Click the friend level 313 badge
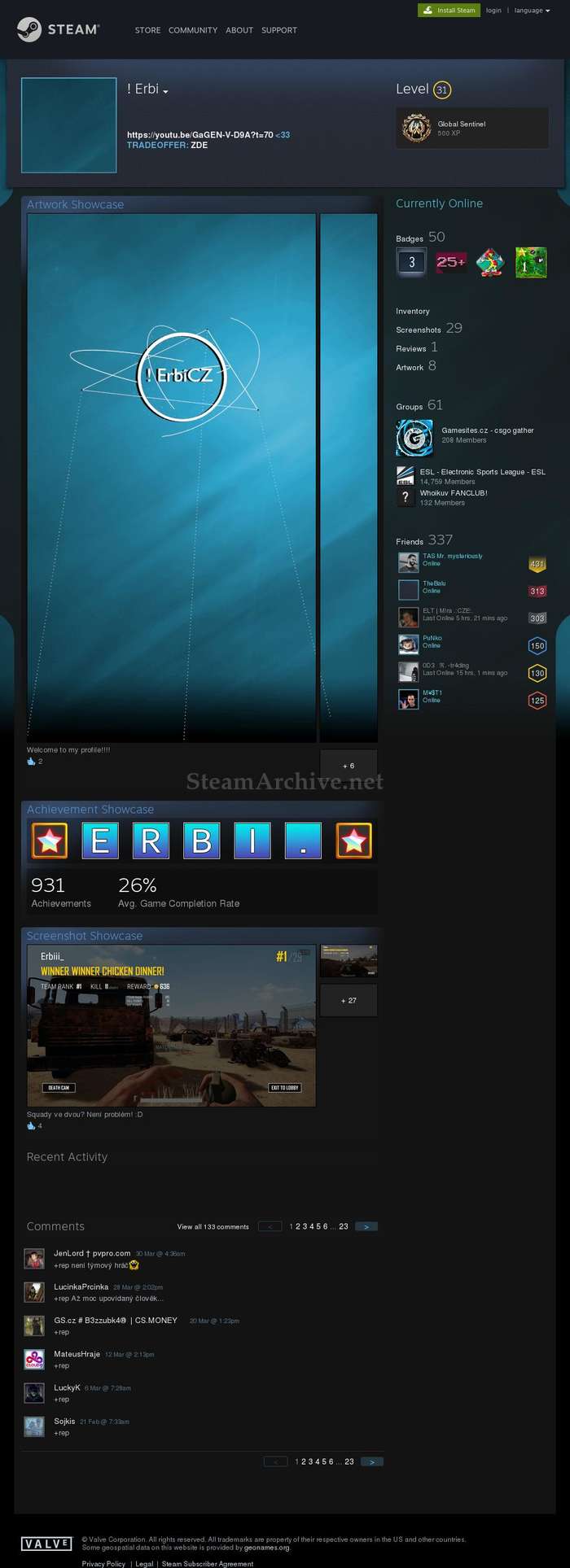Viewport: 570px width, 1568px height. [x=537, y=591]
